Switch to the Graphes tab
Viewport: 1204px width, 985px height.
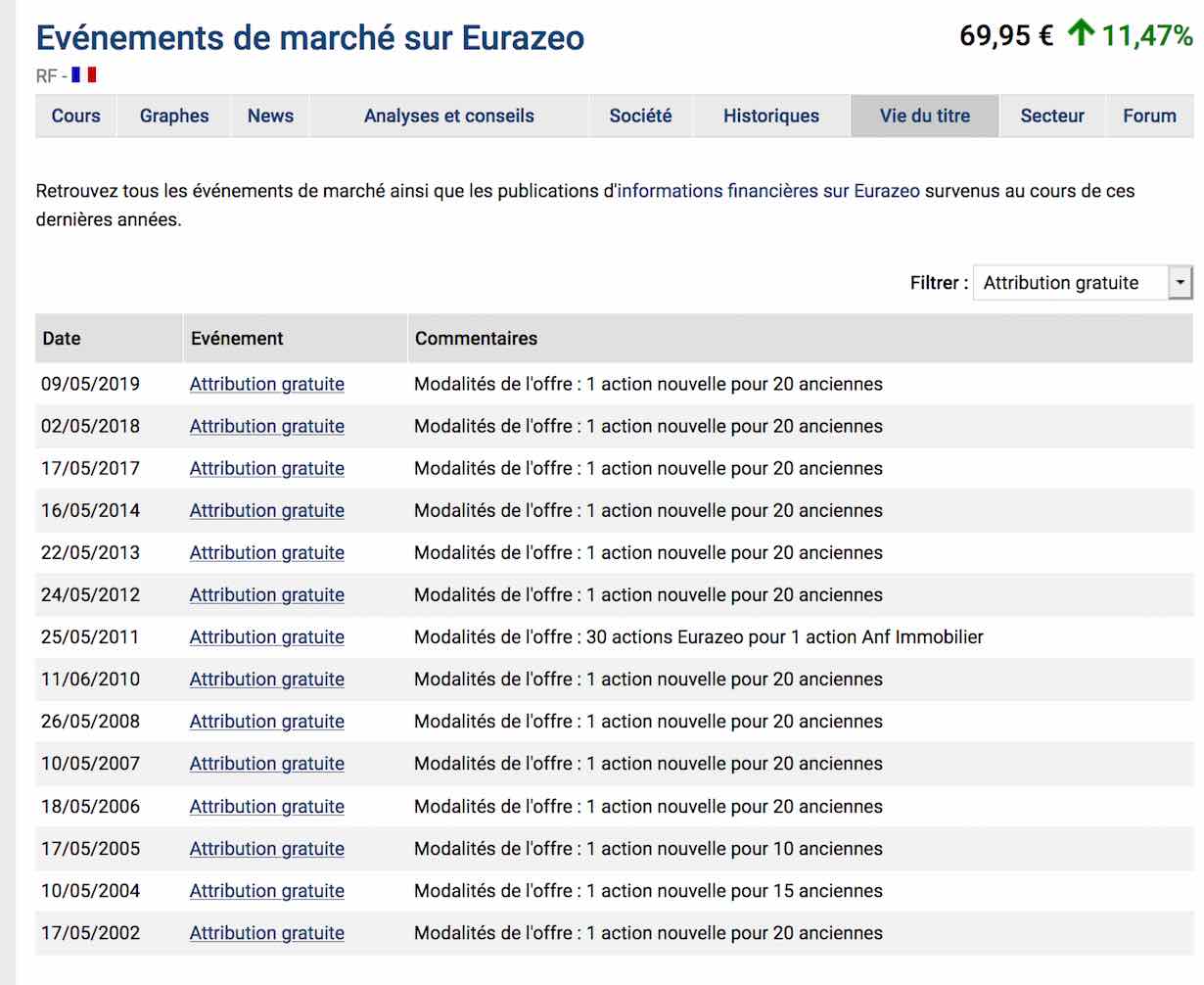(174, 116)
